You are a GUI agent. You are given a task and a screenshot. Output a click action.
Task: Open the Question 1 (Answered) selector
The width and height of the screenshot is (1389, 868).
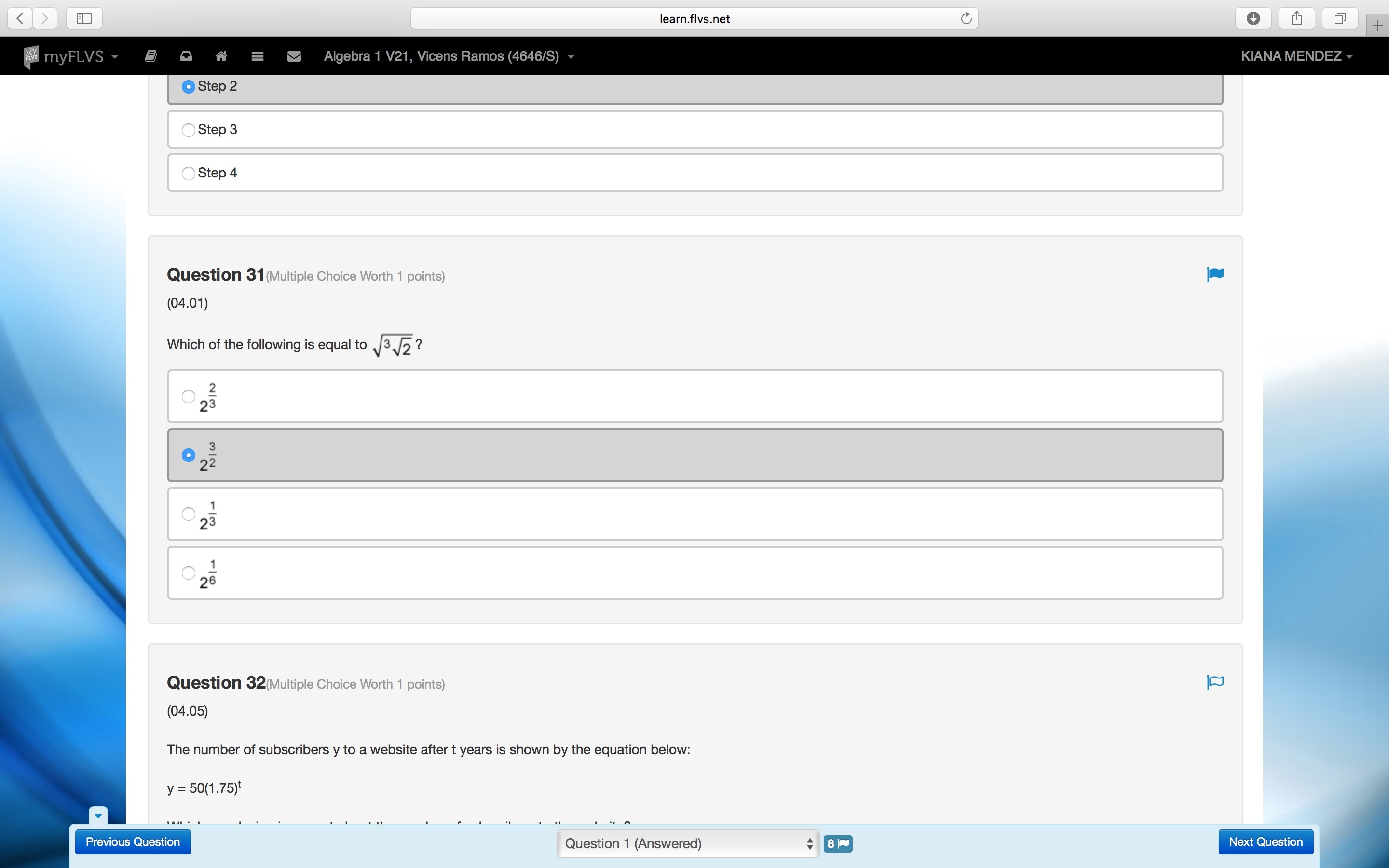(688, 843)
